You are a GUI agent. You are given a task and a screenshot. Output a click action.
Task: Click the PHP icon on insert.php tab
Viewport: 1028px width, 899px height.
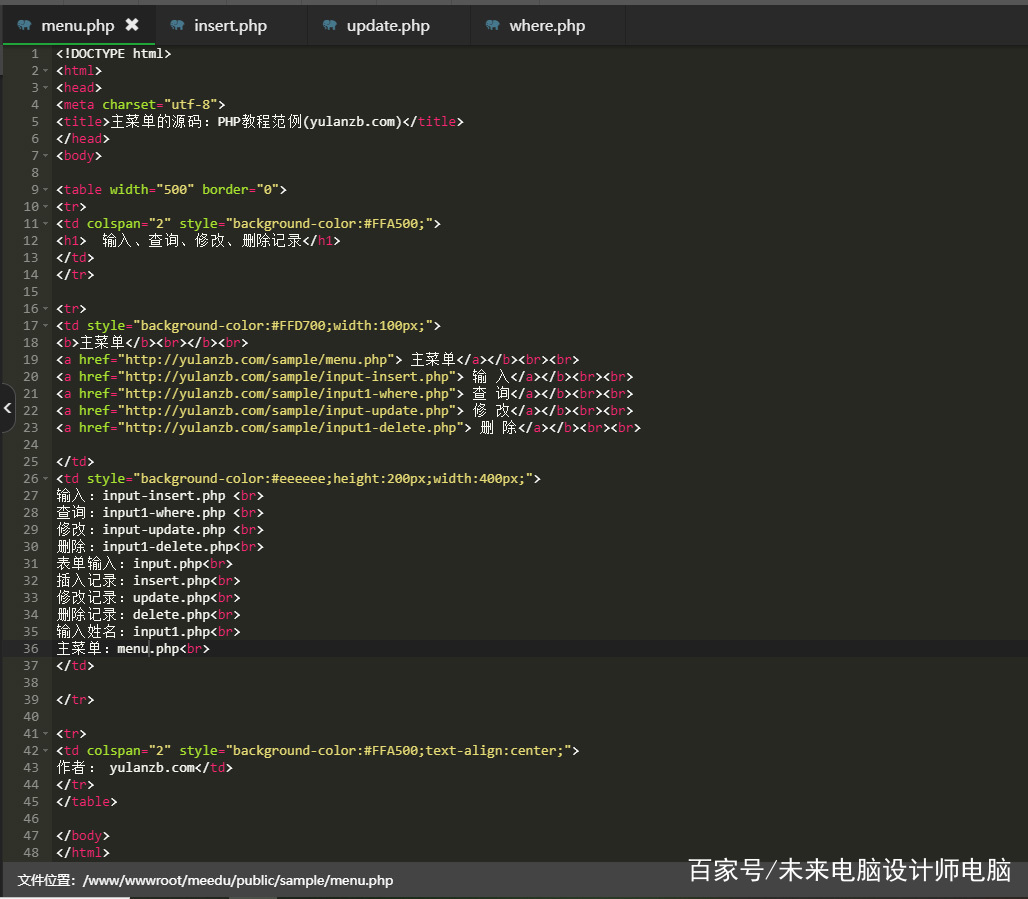click(177, 25)
